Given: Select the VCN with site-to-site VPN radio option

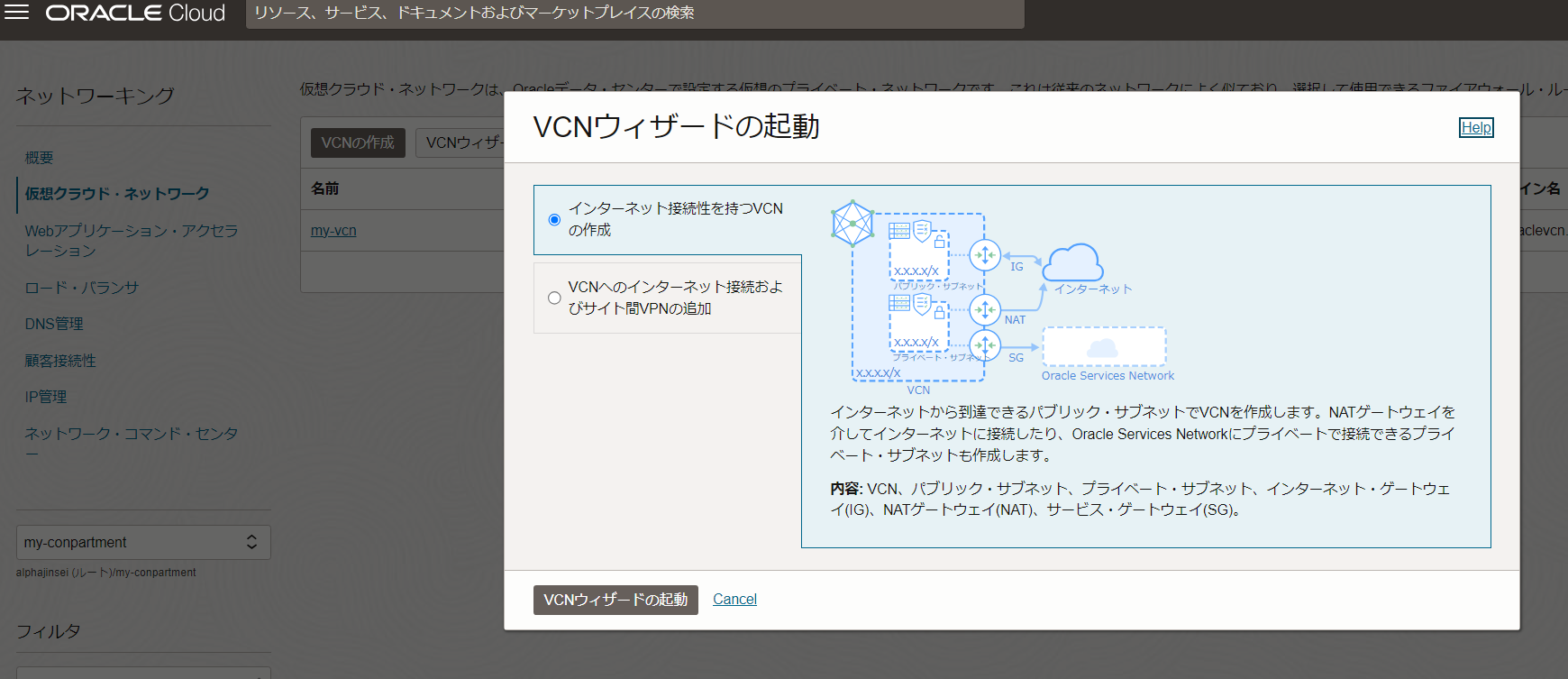Looking at the screenshot, I should click(x=554, y=298).
